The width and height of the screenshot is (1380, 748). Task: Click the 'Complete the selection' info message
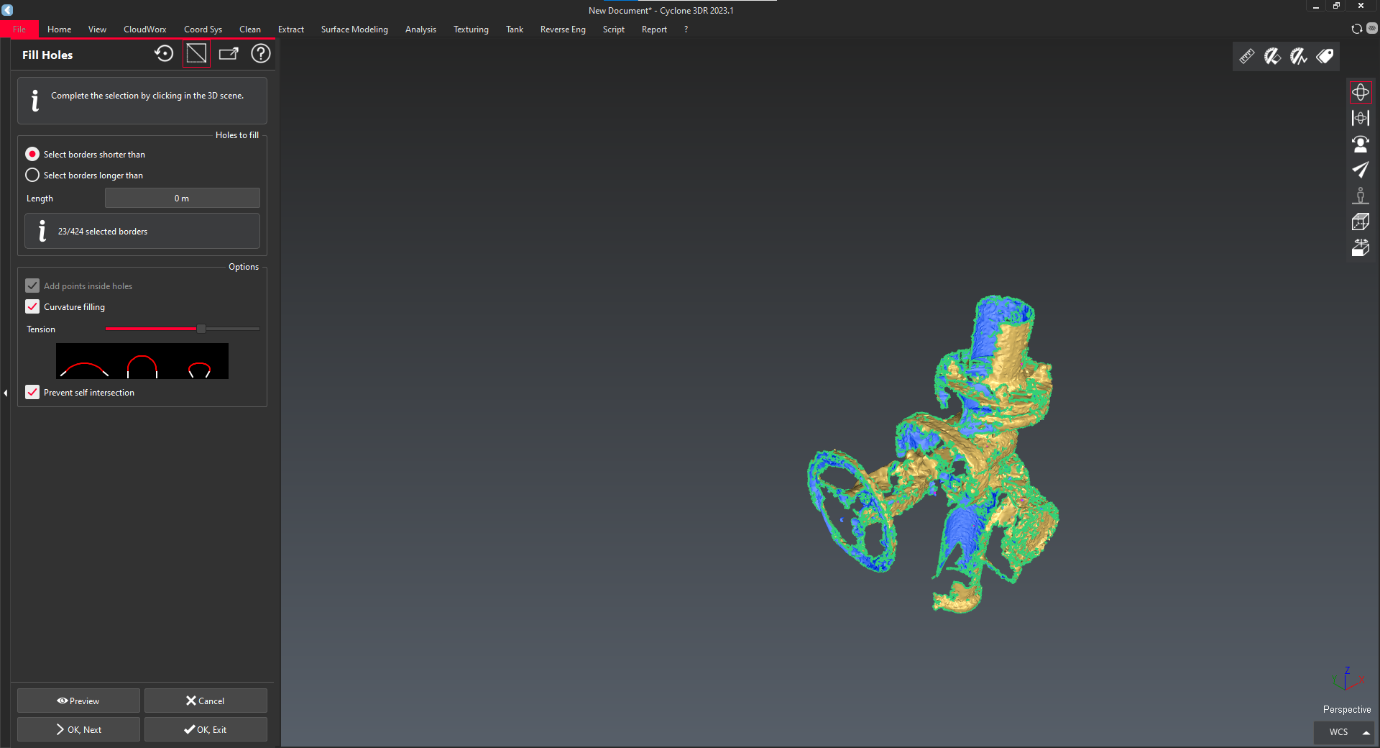click(147, 96)
